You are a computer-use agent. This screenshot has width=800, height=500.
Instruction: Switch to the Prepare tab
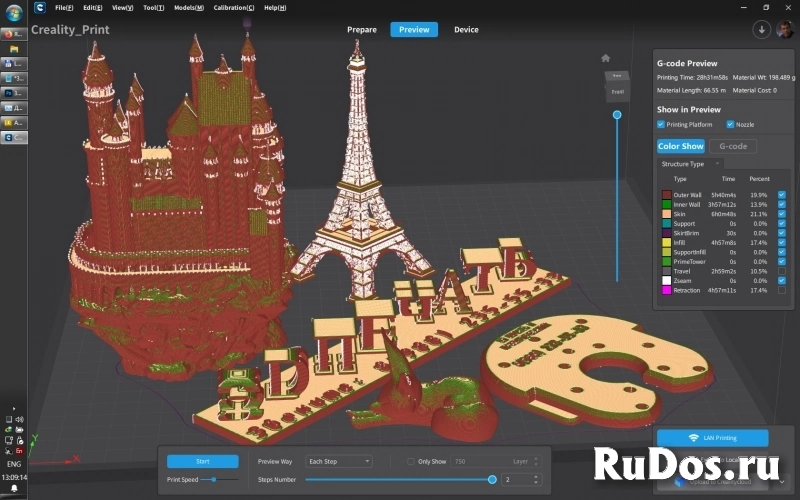click(x=362, y=30)
